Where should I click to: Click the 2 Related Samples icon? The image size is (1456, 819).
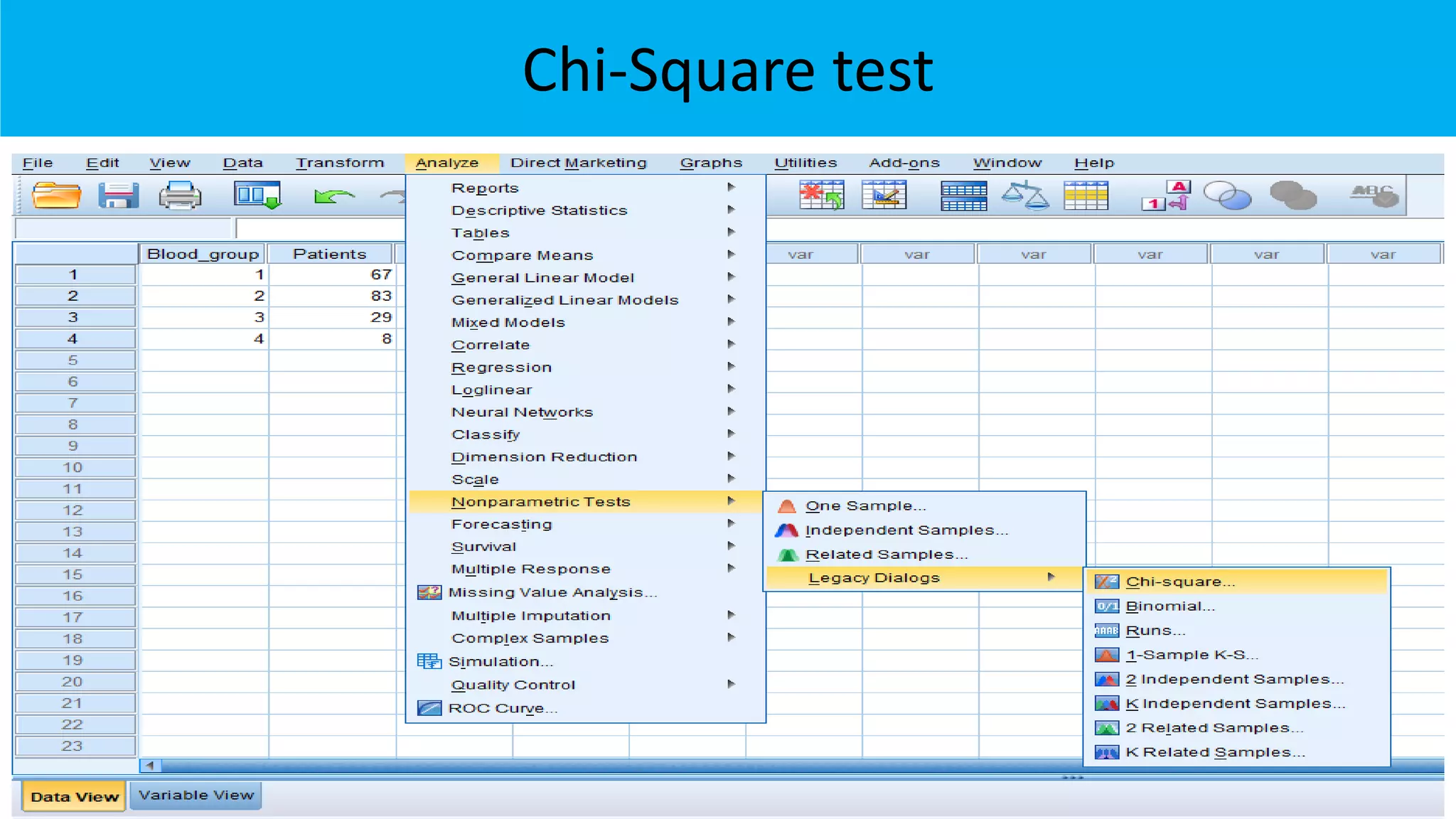coord(1106,728)
